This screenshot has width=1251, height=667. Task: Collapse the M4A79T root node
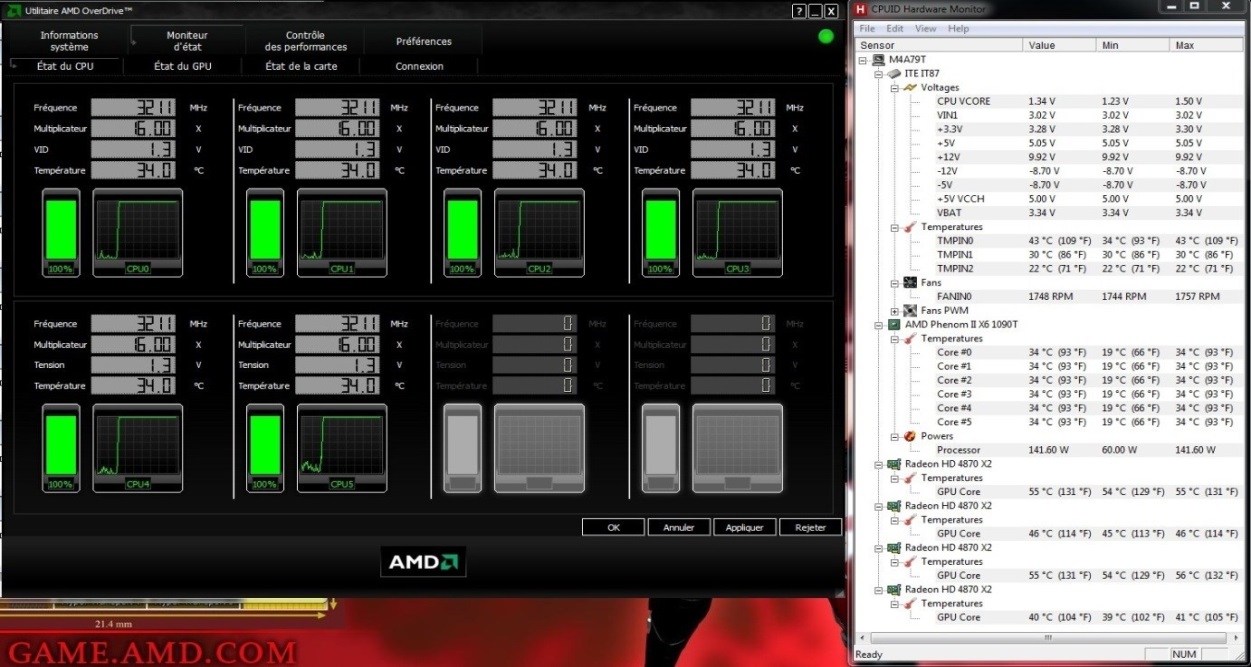864,60
